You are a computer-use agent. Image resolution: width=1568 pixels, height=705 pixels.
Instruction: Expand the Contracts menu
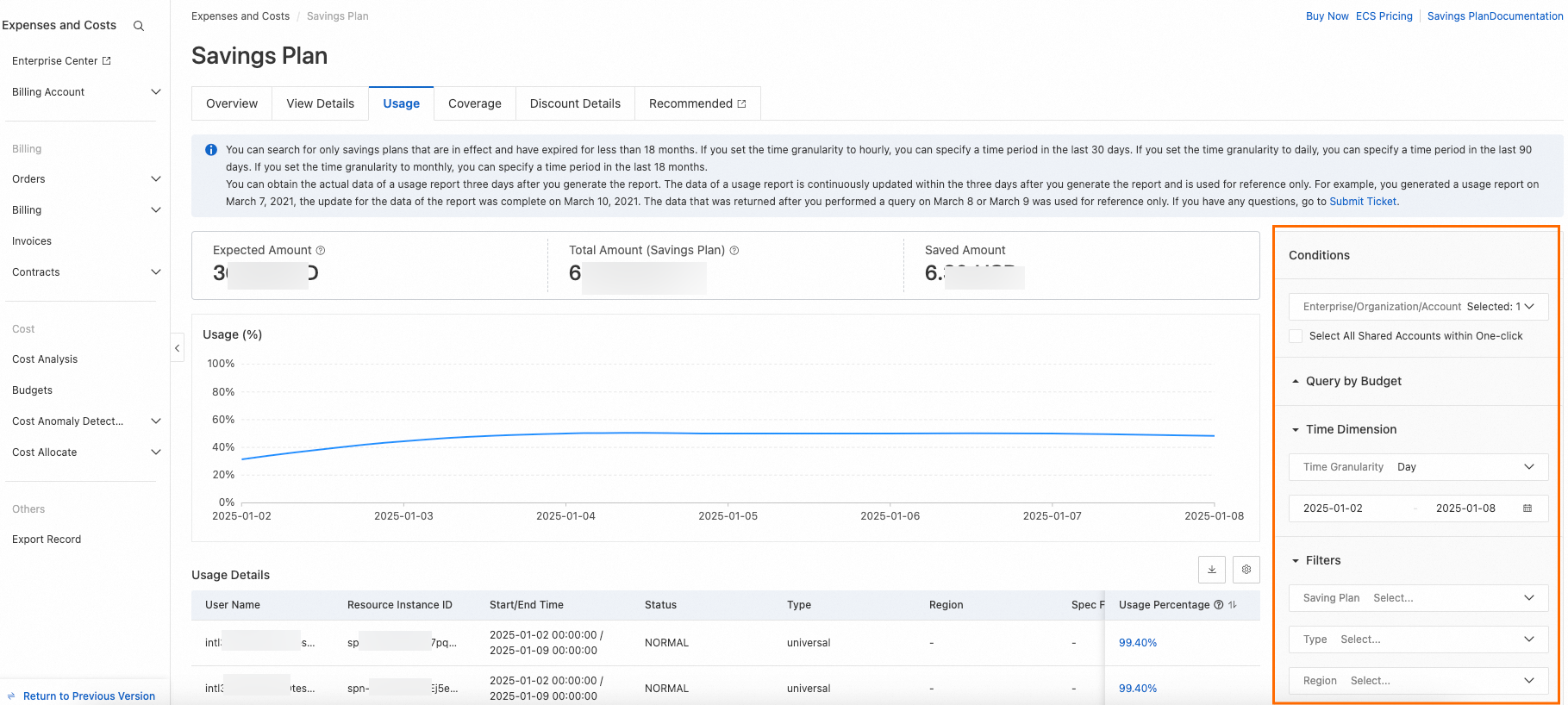(156, 272)
